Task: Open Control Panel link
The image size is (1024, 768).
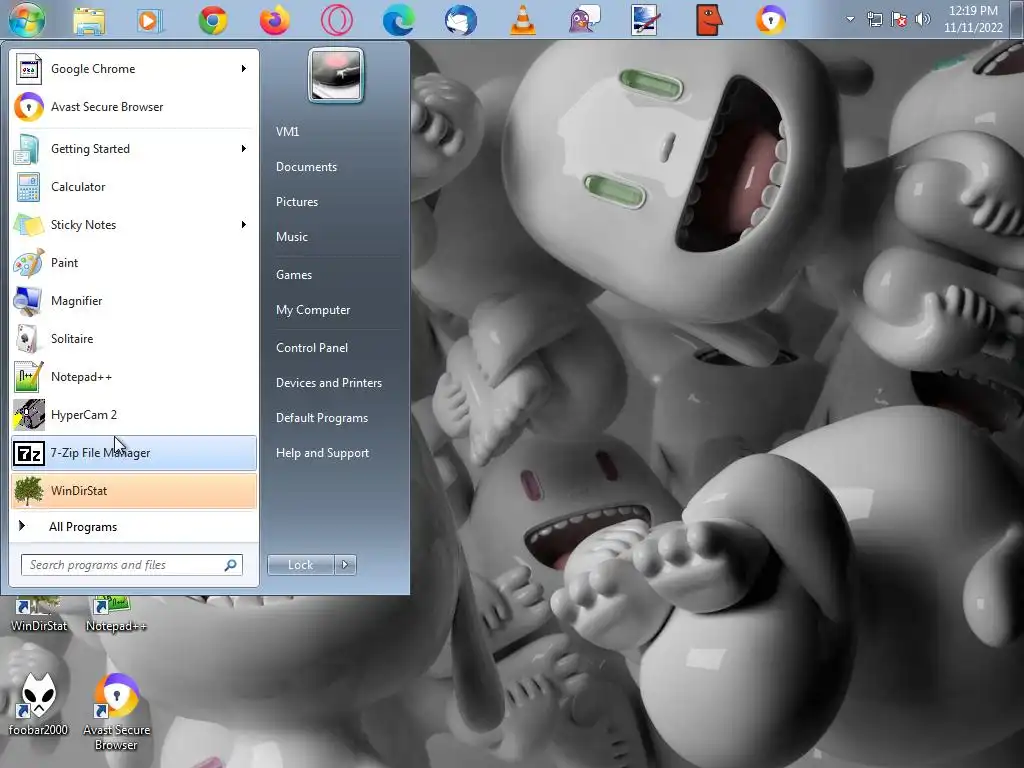Action: click(x=312, y=348)
